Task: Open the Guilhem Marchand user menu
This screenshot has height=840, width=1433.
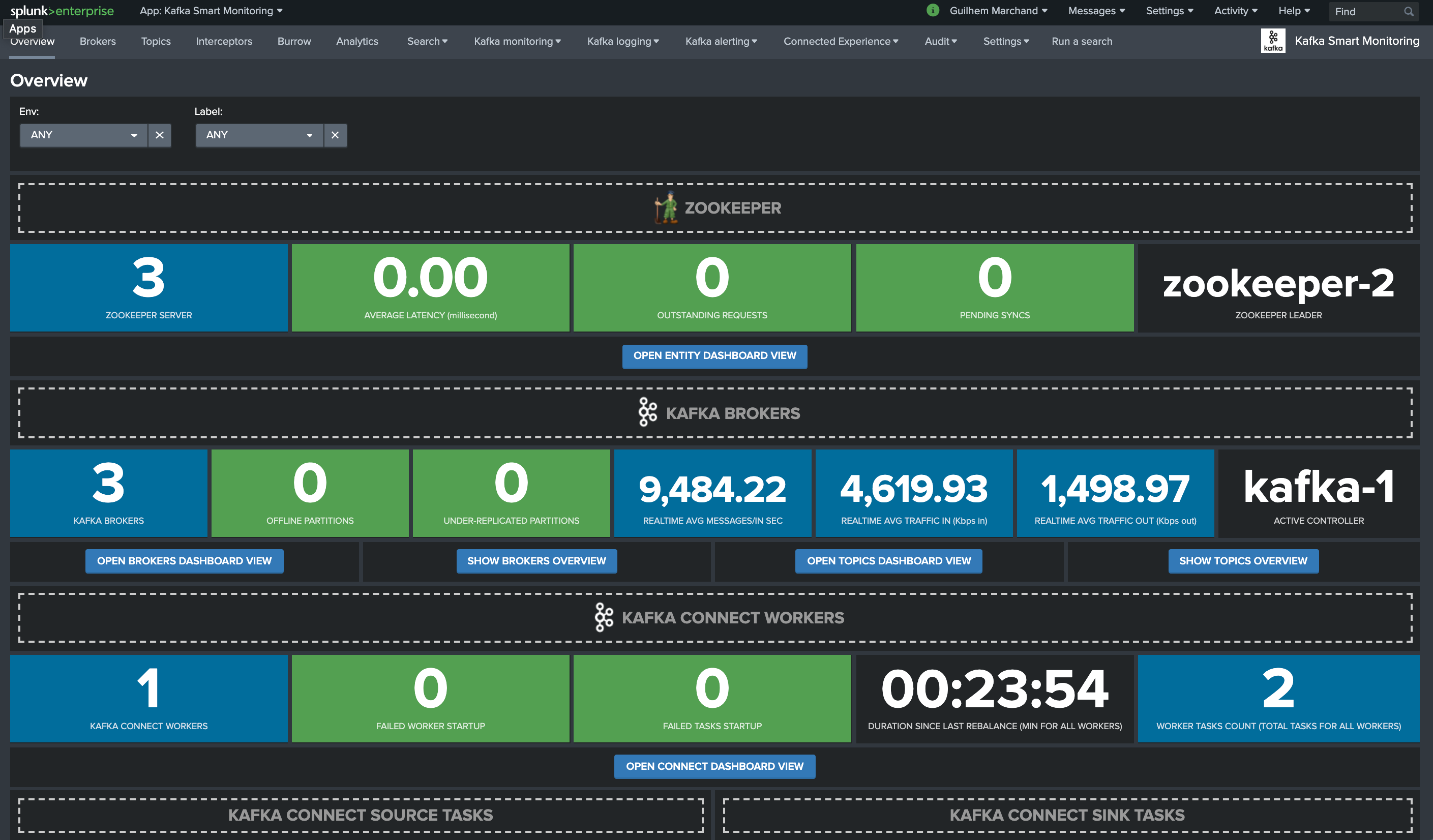Action: 998,11
